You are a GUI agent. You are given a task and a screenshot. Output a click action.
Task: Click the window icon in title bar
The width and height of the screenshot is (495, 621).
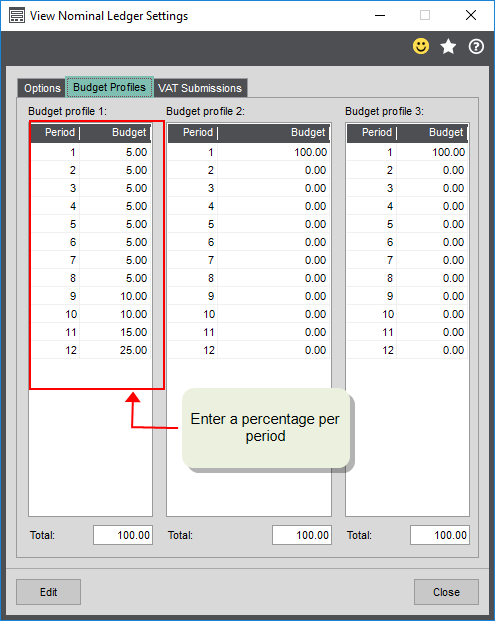click(17, 15)
